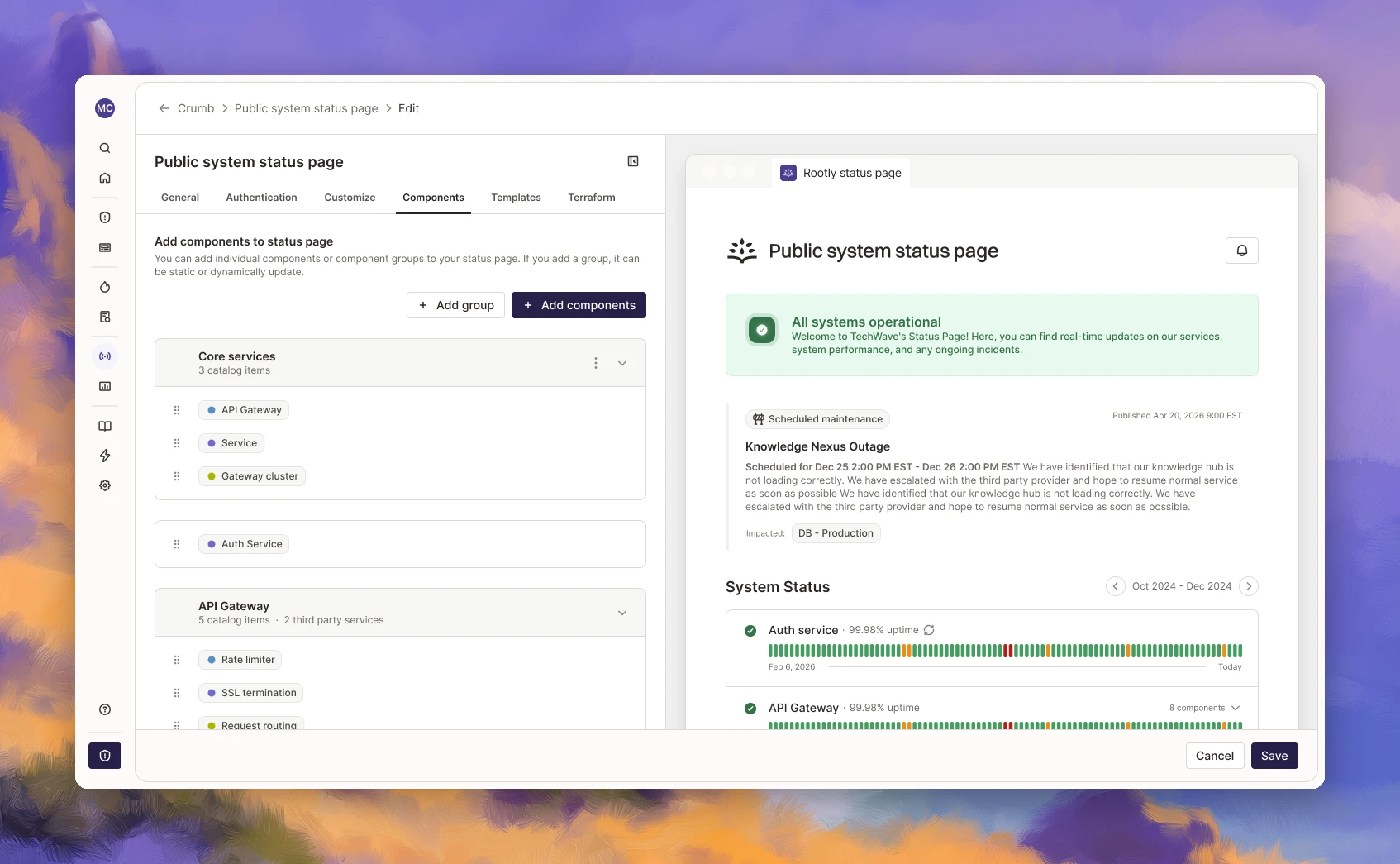The height and width of the screenshot is (864, 1400).
Task: Go to previous date range in System Status
Action: pyautogui.click(x=1115, y=586)
